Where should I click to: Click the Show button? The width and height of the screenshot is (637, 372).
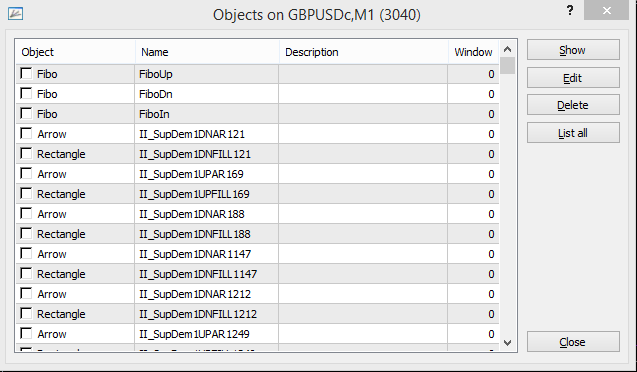pyautogui.click(x=573, y=50)
